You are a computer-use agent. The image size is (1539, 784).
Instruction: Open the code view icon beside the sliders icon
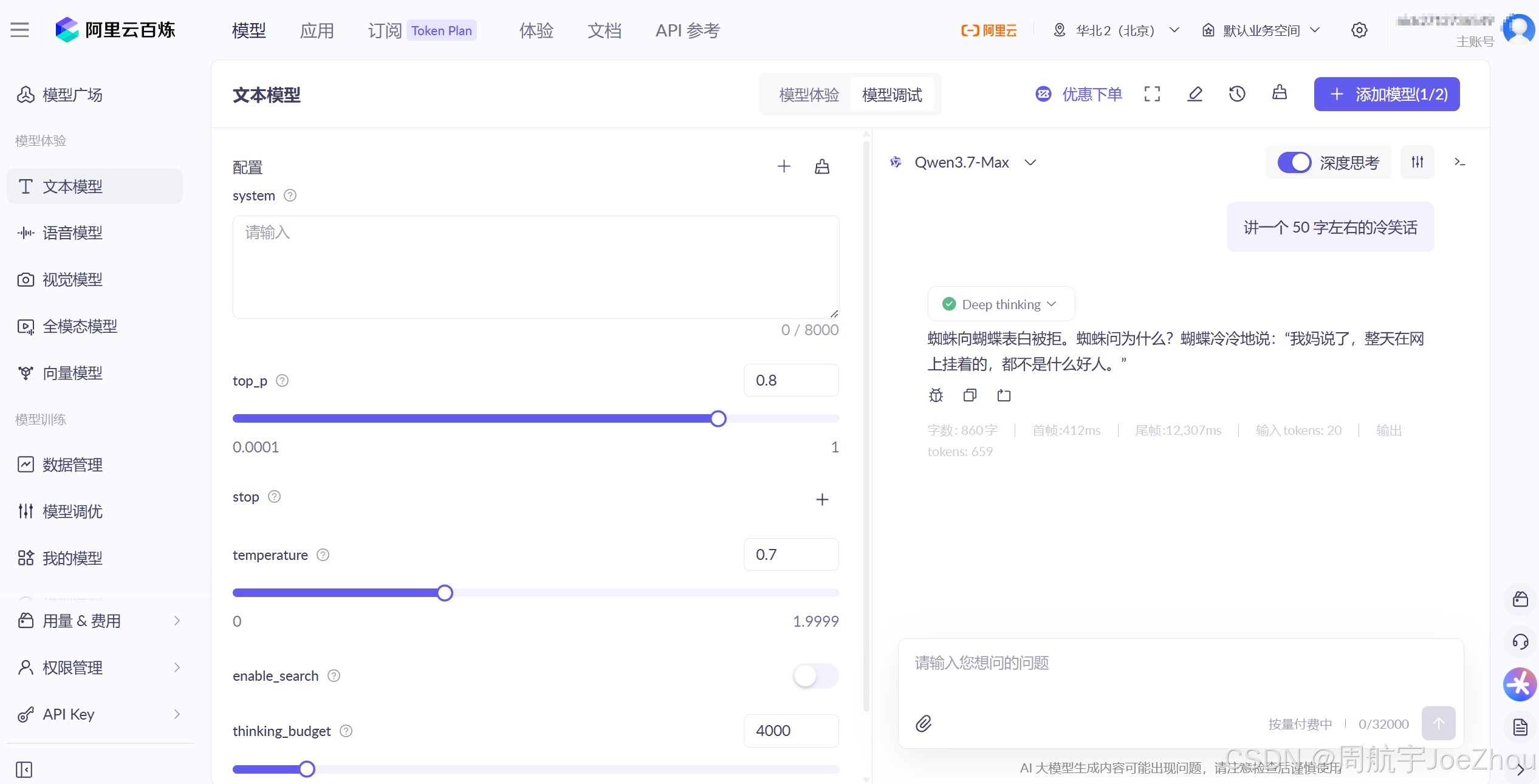click(1459, 162)
